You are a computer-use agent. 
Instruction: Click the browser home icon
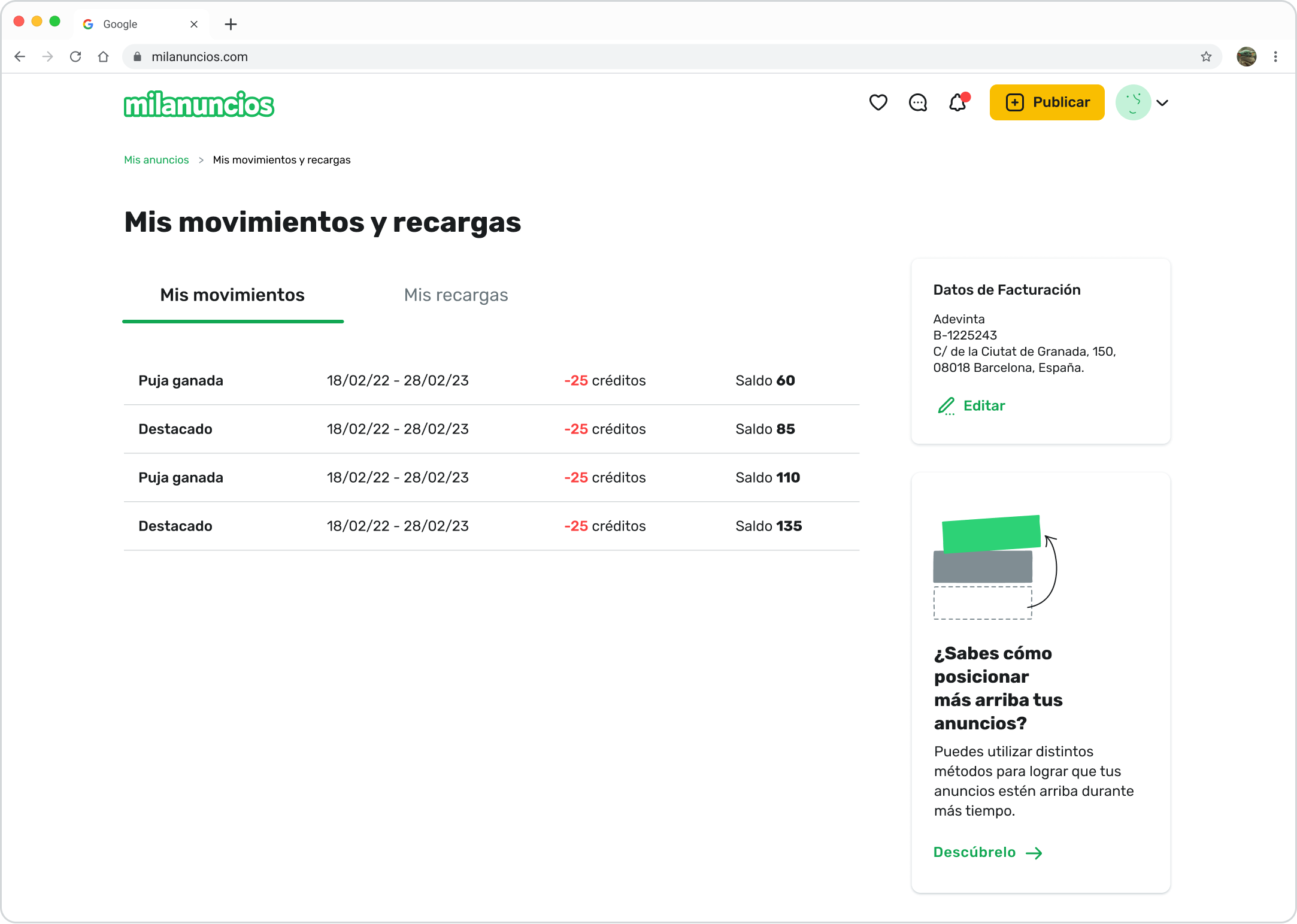(x=103, y=56)
